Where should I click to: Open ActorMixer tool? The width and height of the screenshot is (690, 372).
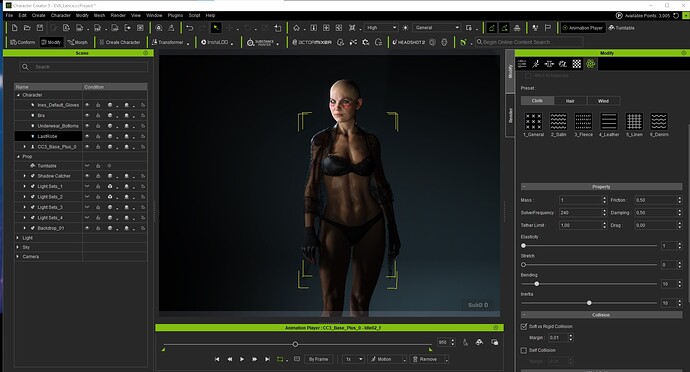(312, 42)
